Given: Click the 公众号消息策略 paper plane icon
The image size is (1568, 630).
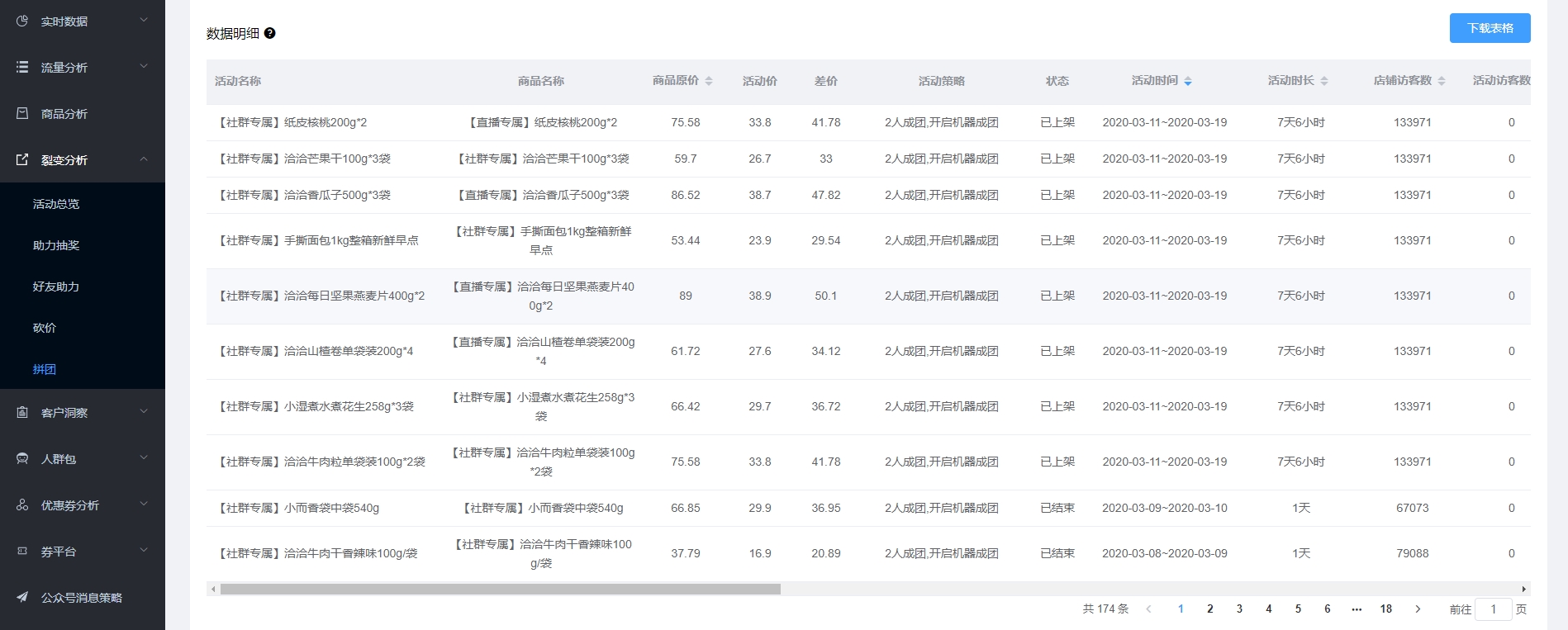Looking at the screenshot, I should pyautogui.click(x=22, y=597).
